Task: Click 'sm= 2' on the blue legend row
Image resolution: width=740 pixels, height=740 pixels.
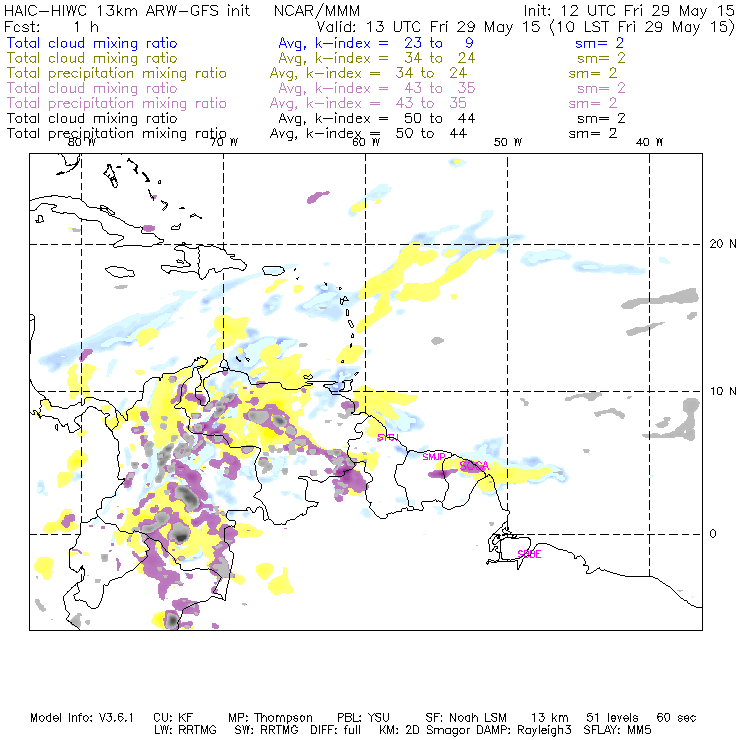Action: [x=599, y=43]
